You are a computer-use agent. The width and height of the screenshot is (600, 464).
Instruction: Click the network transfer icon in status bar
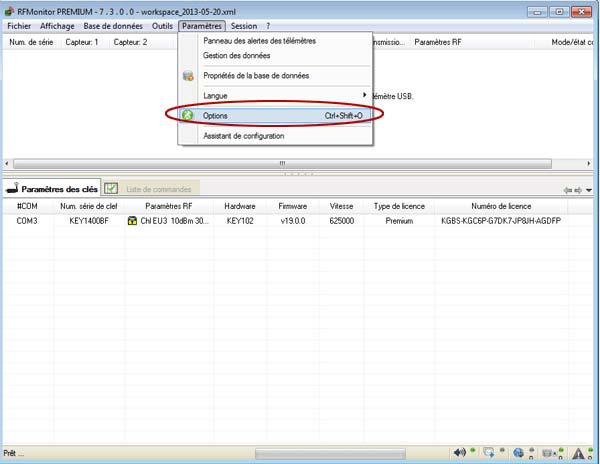coord(488,453)
